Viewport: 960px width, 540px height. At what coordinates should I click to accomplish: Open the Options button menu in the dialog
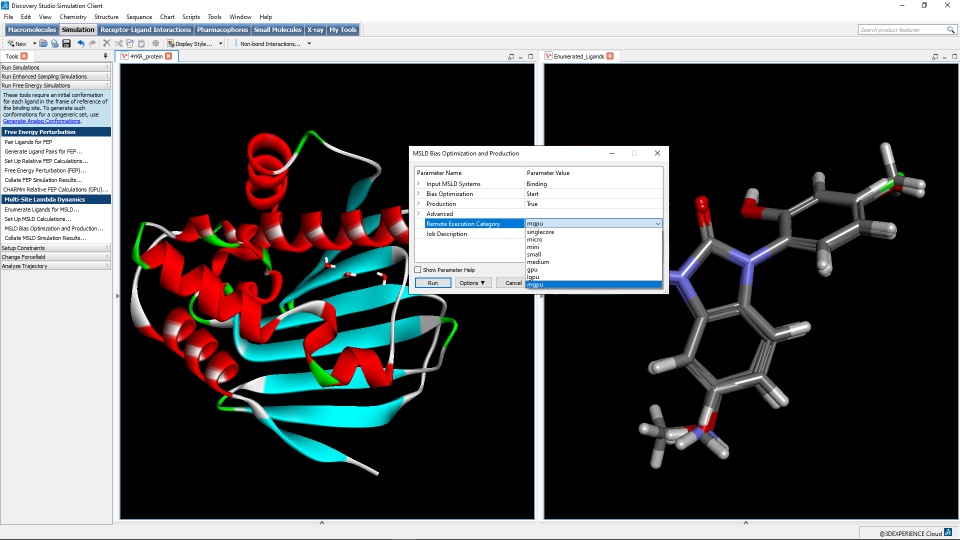[x=472, y=283]
